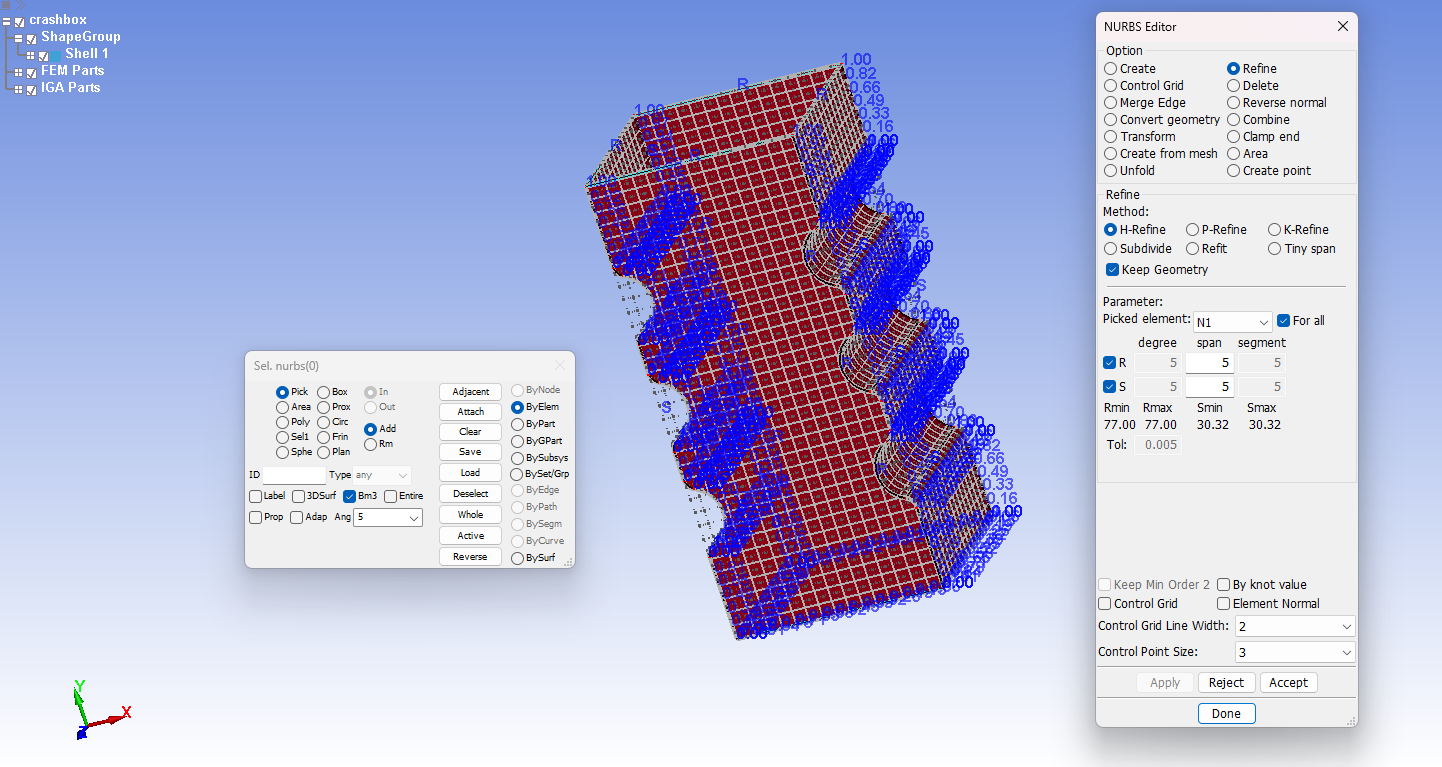
Task: Uncheck the FEM Parts checkbox
Action: tap(31, 71)
